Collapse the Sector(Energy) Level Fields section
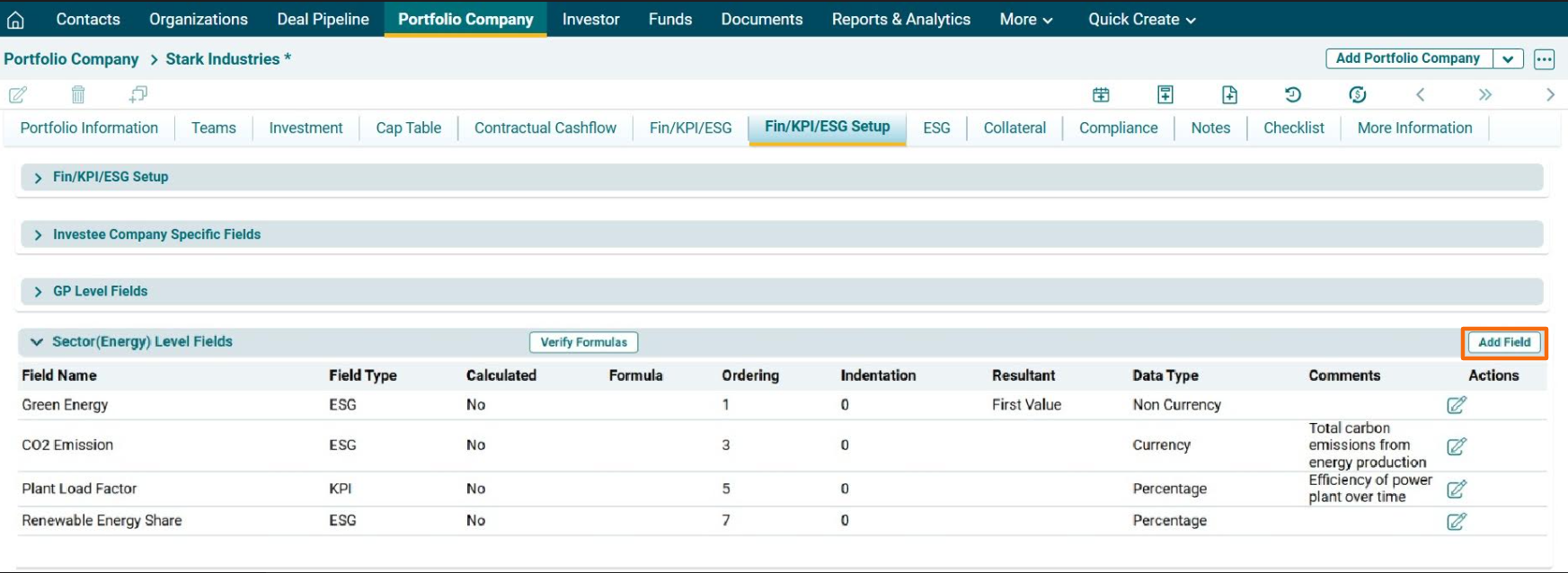This screenshot has width=1568, height=573. pyautogui.click(x=37, y=342)
